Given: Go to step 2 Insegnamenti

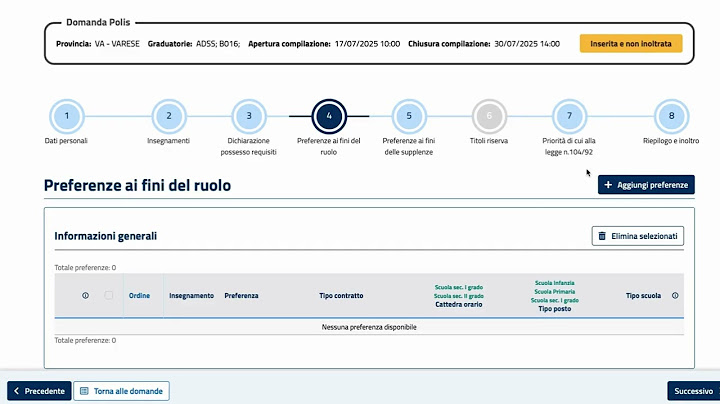Looking at the screenshot, I should point(169,116).
